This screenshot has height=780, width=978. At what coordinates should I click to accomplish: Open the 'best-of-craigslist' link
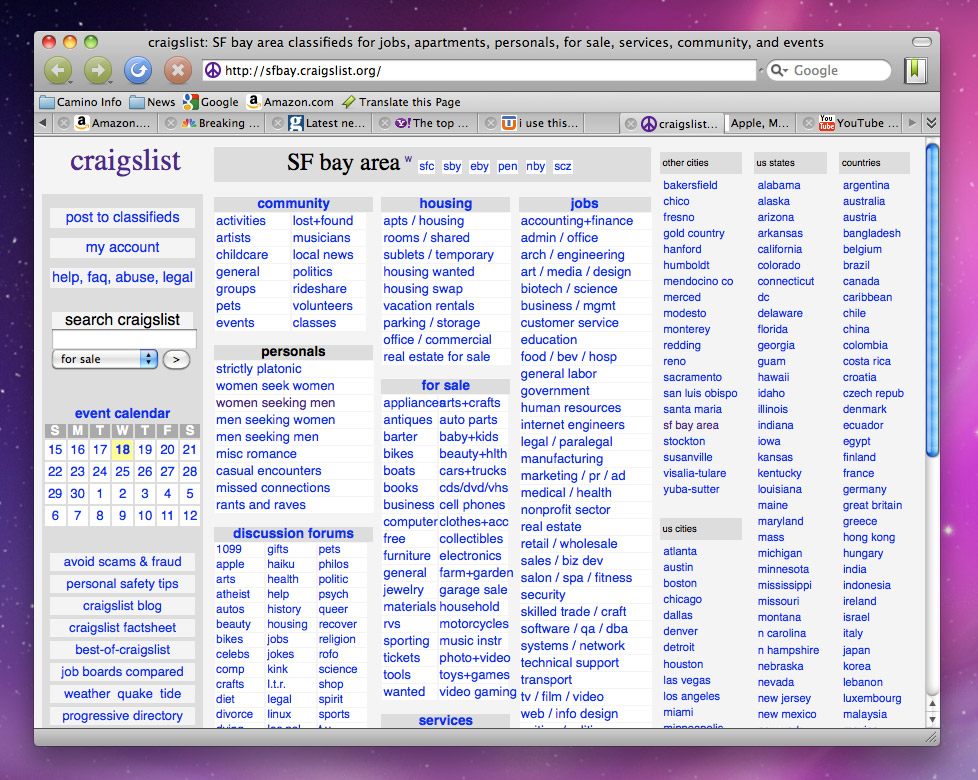(122, 650)
